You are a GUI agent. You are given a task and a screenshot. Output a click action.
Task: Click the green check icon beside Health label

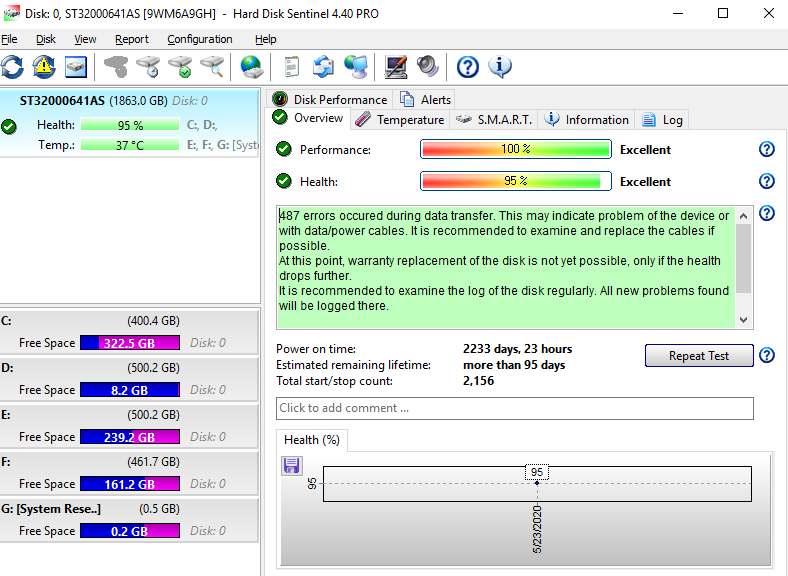(x=284, y=181)
